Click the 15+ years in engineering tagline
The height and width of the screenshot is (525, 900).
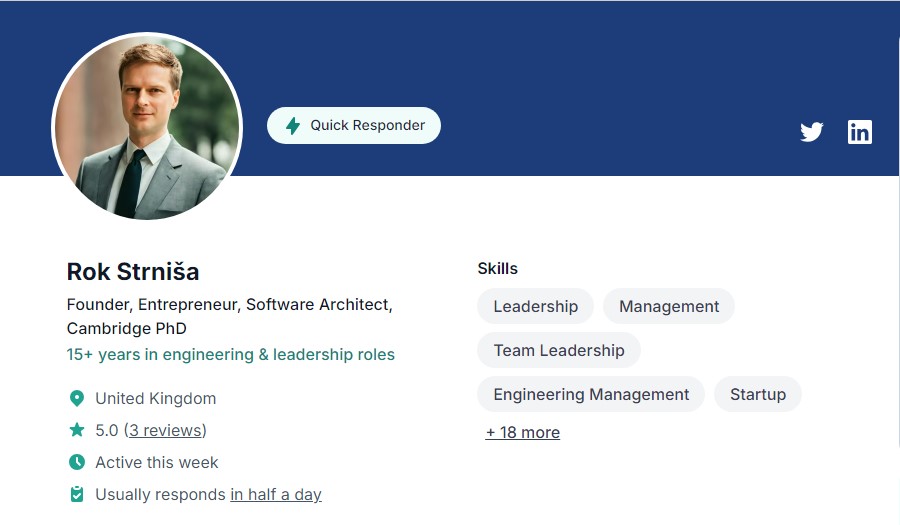point(231,355)
